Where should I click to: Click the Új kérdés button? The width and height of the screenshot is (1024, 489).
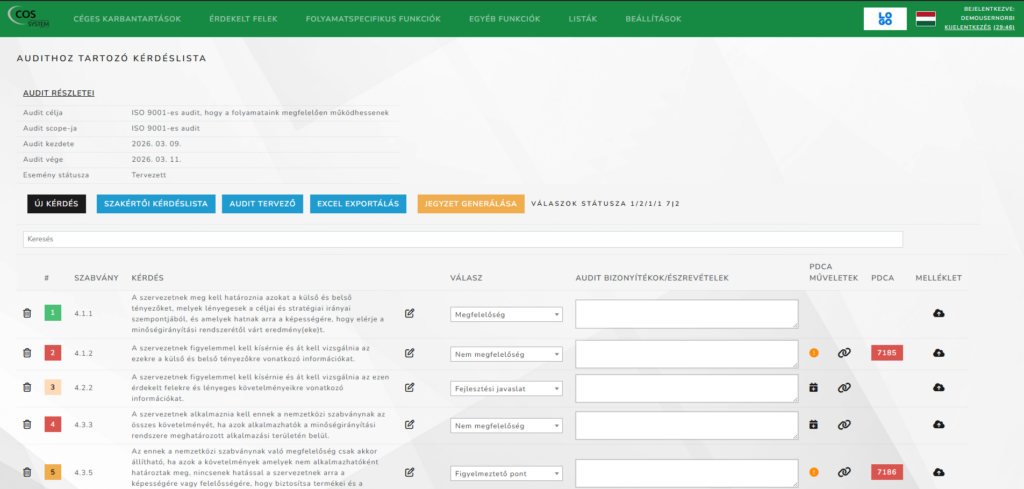(57, 204)
